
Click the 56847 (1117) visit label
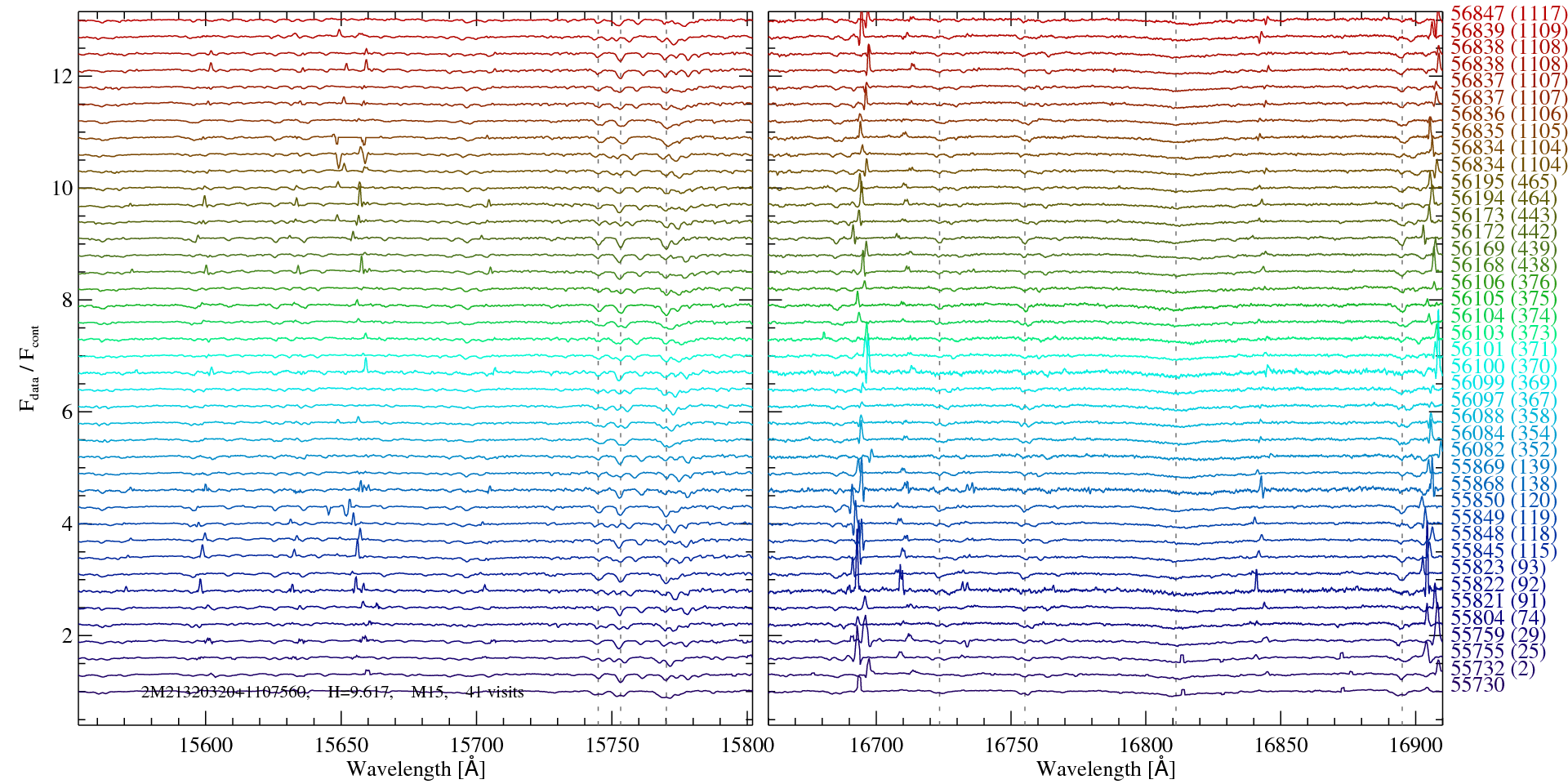click(1508, 14)
